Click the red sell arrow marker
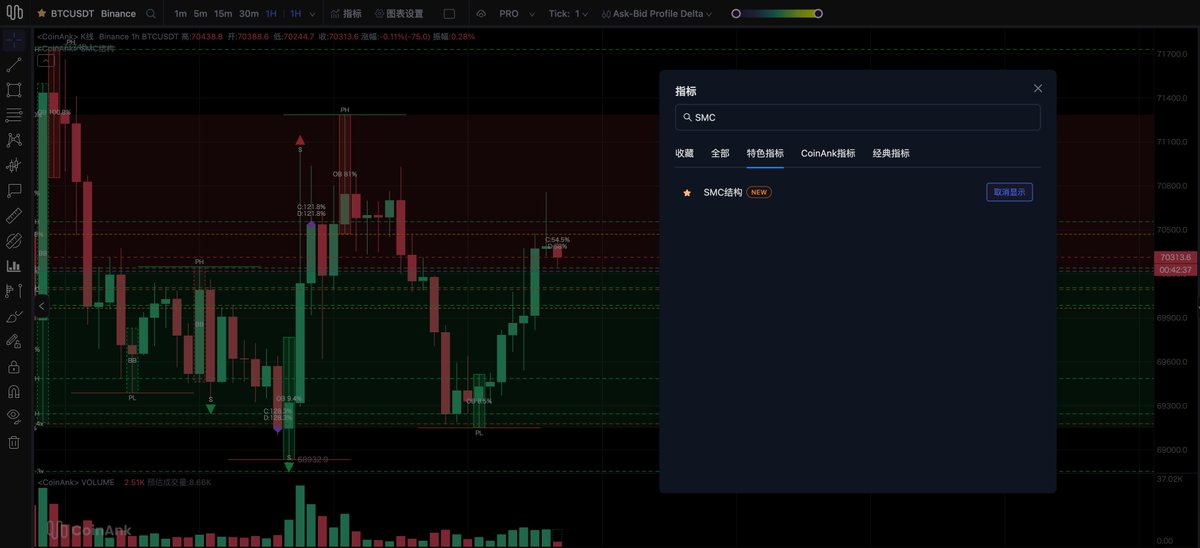 point(300,140)
